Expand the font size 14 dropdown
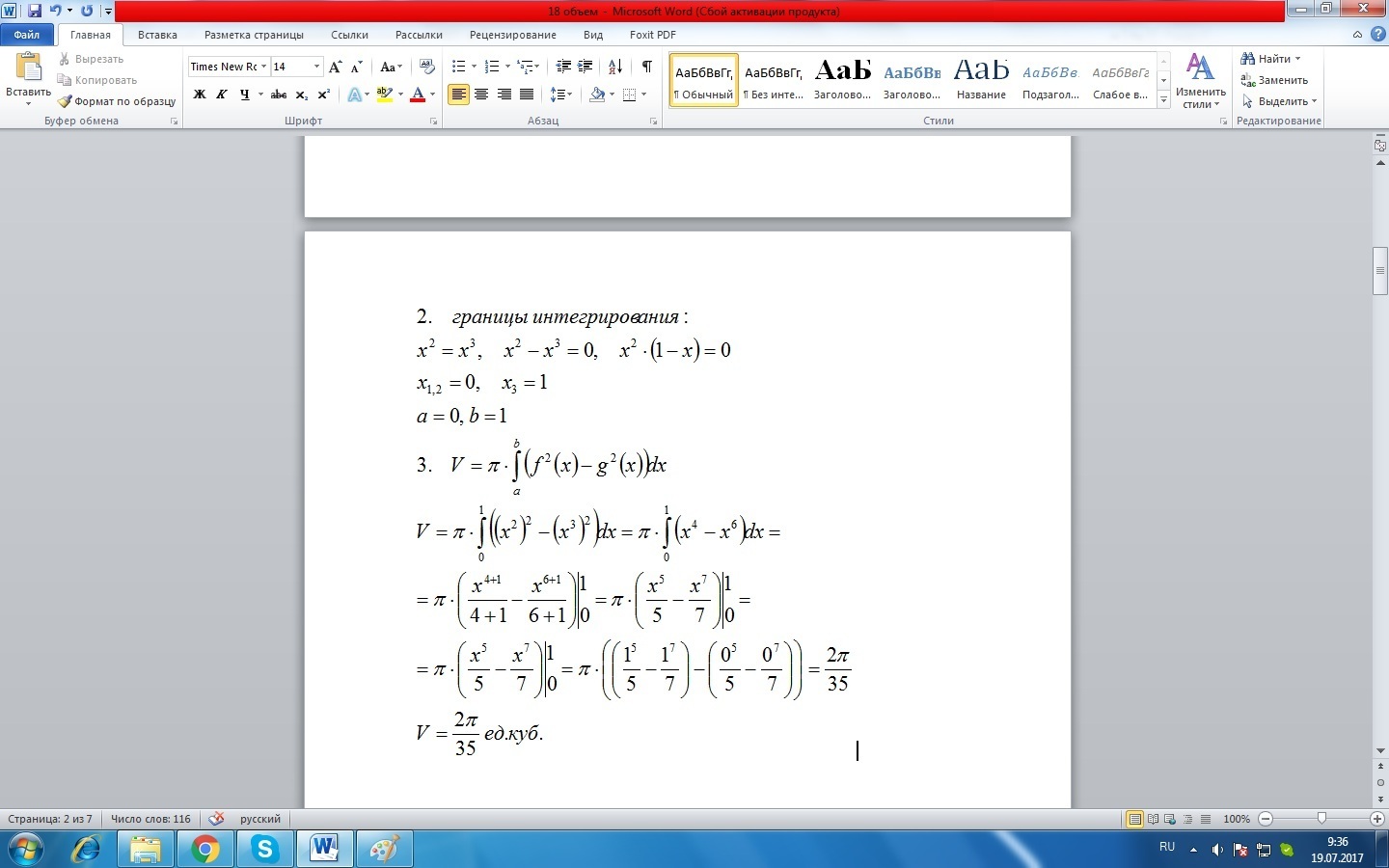 (x=316, y=67)
